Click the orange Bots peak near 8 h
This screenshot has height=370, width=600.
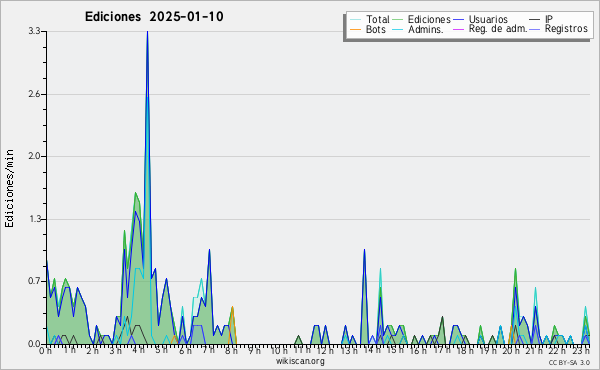pos(232,308)
